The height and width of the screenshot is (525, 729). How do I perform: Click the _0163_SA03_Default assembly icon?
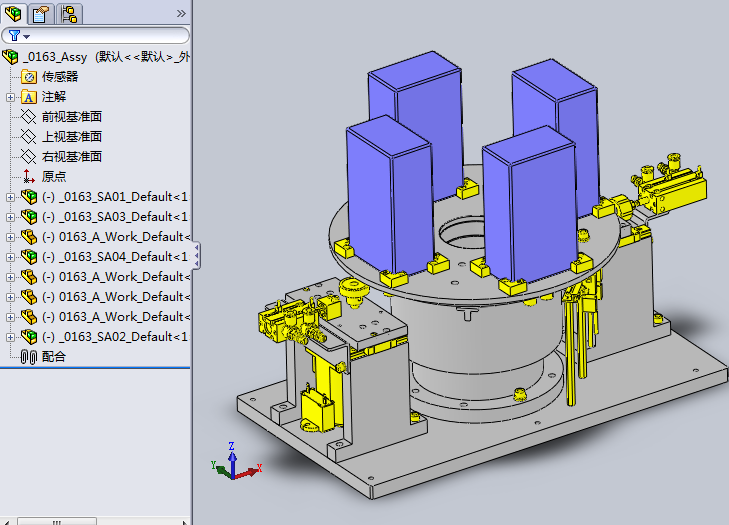pyautogui.click(x=29, y=217)
